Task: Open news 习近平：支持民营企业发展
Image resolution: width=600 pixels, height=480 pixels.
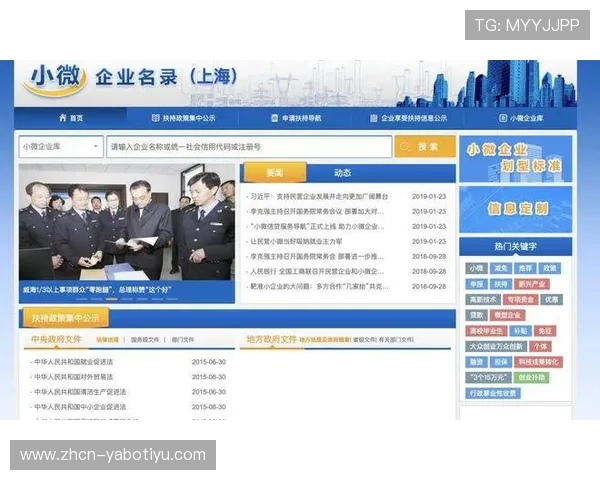Action: pos(319,196)
